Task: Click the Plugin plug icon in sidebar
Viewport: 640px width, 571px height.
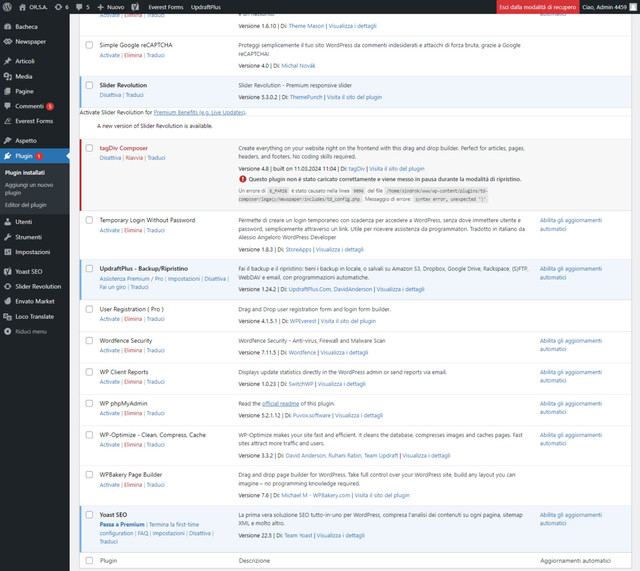Action: pos(8,156)
